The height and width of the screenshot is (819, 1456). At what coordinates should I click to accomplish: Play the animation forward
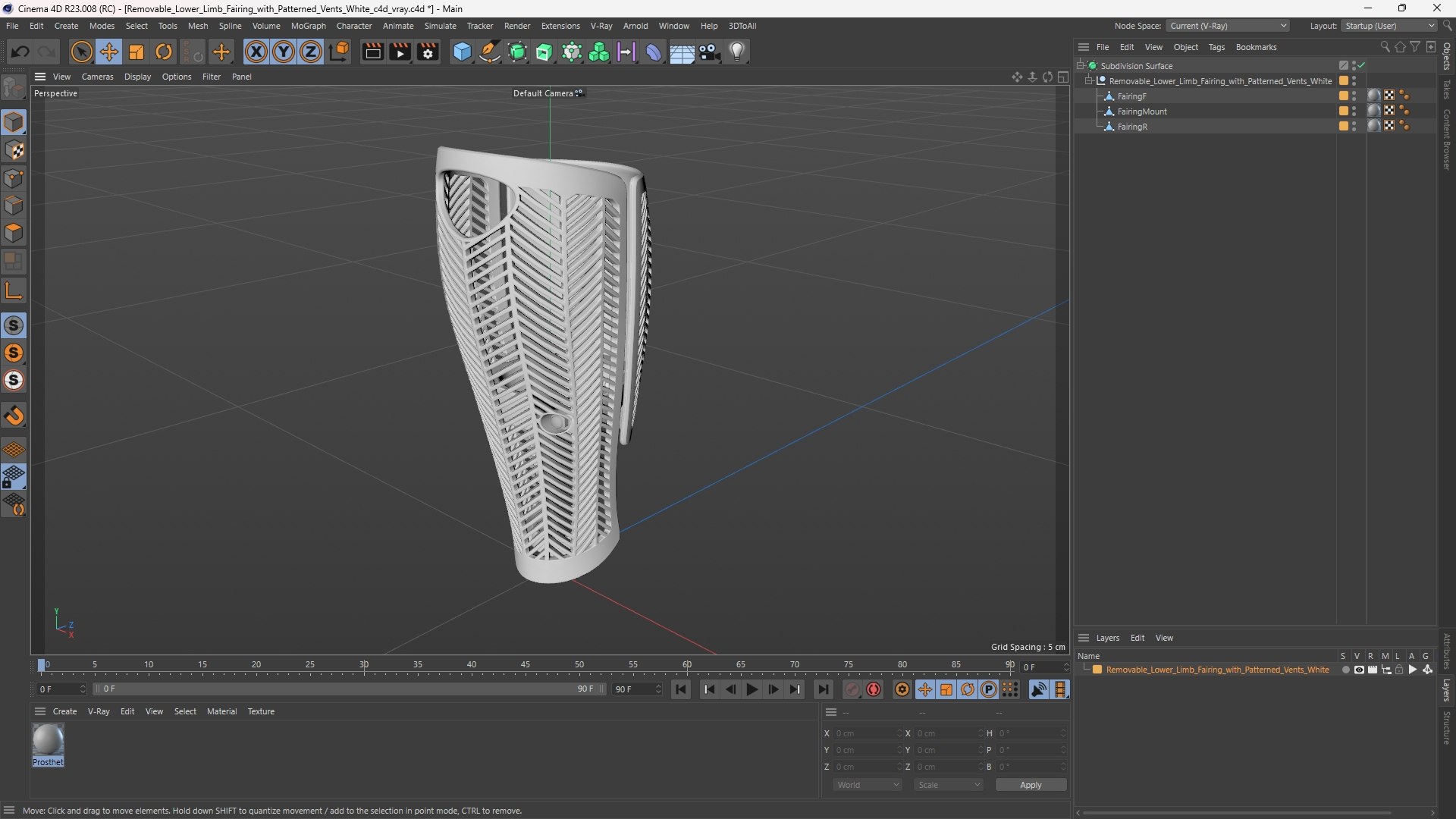(x=752, y=689)
